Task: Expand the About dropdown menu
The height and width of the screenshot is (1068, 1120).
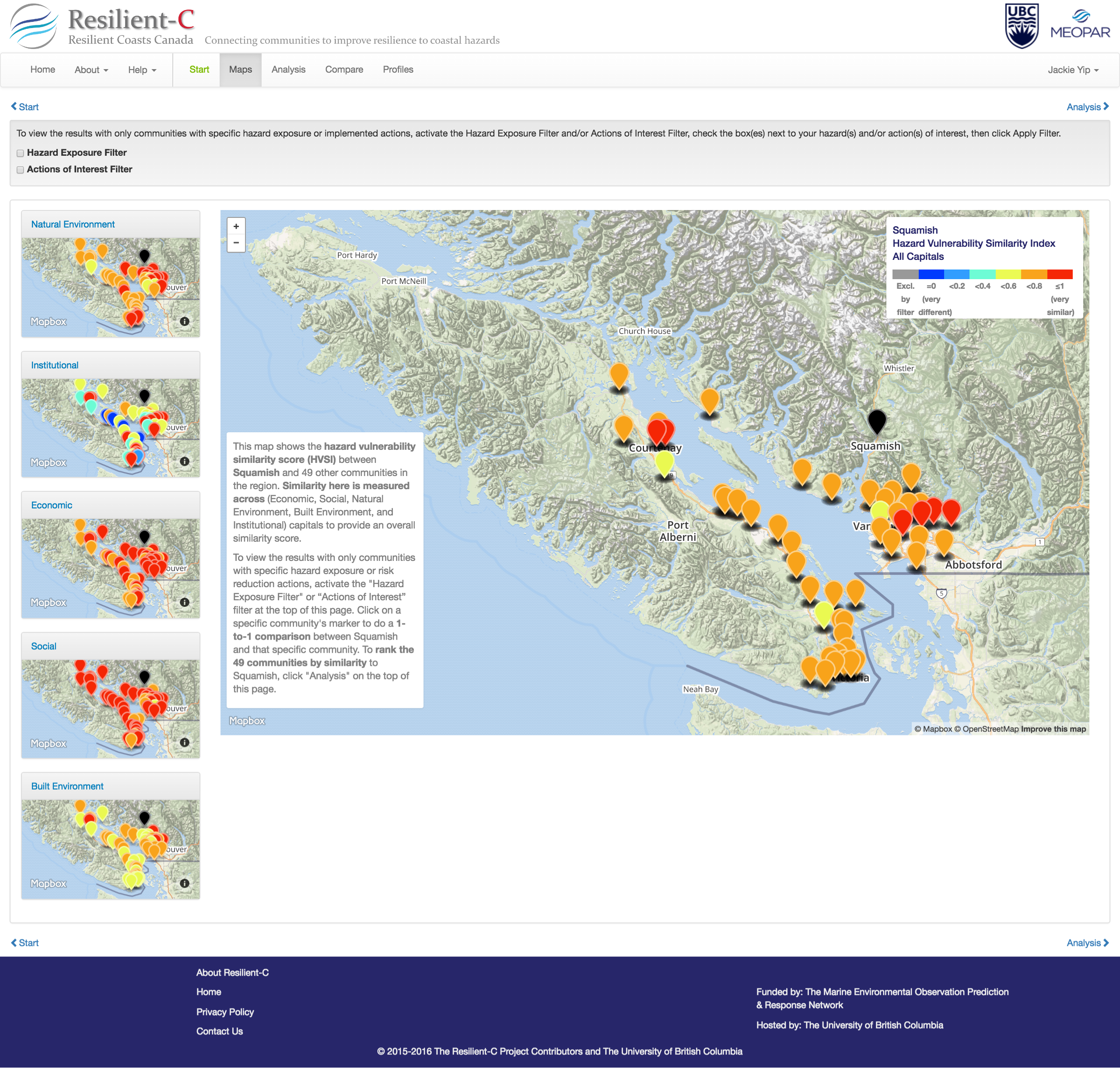Action: coord(91,70)
